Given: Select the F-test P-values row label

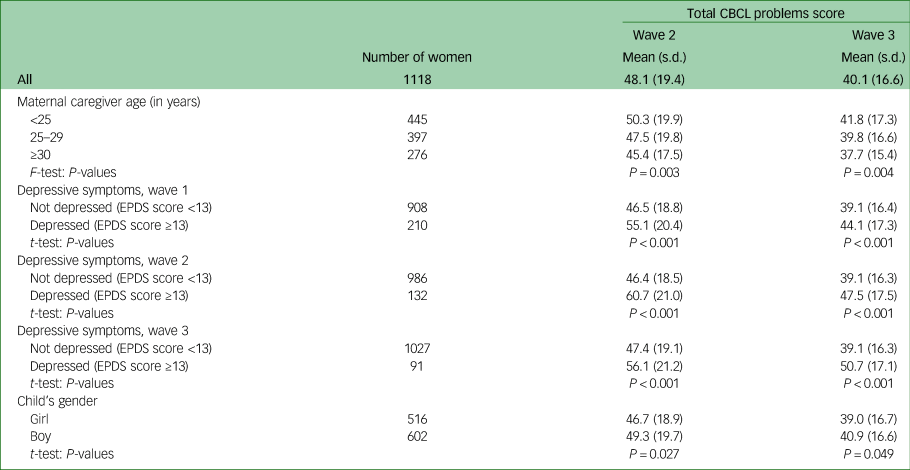Looking at the screenshot, I should point(72,172).
